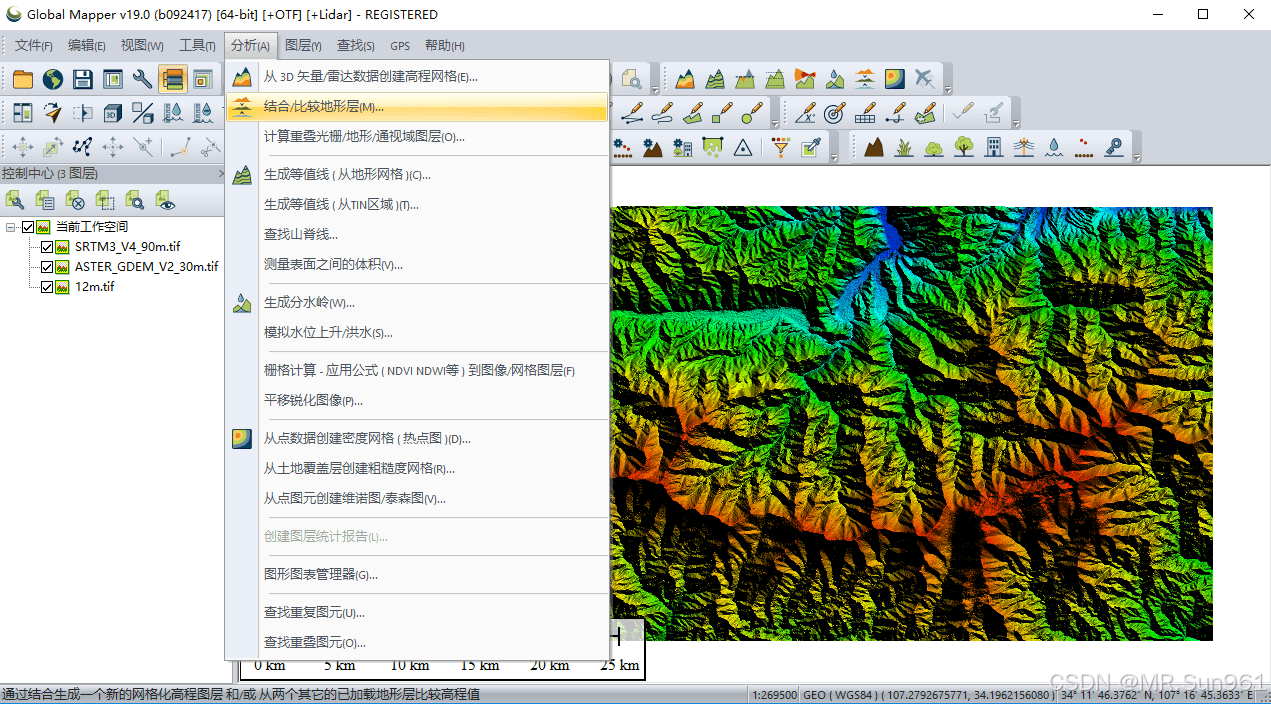Select the SRTM3_V4_90m.tif layer name
1271x704 pixels.
(127, 247)
